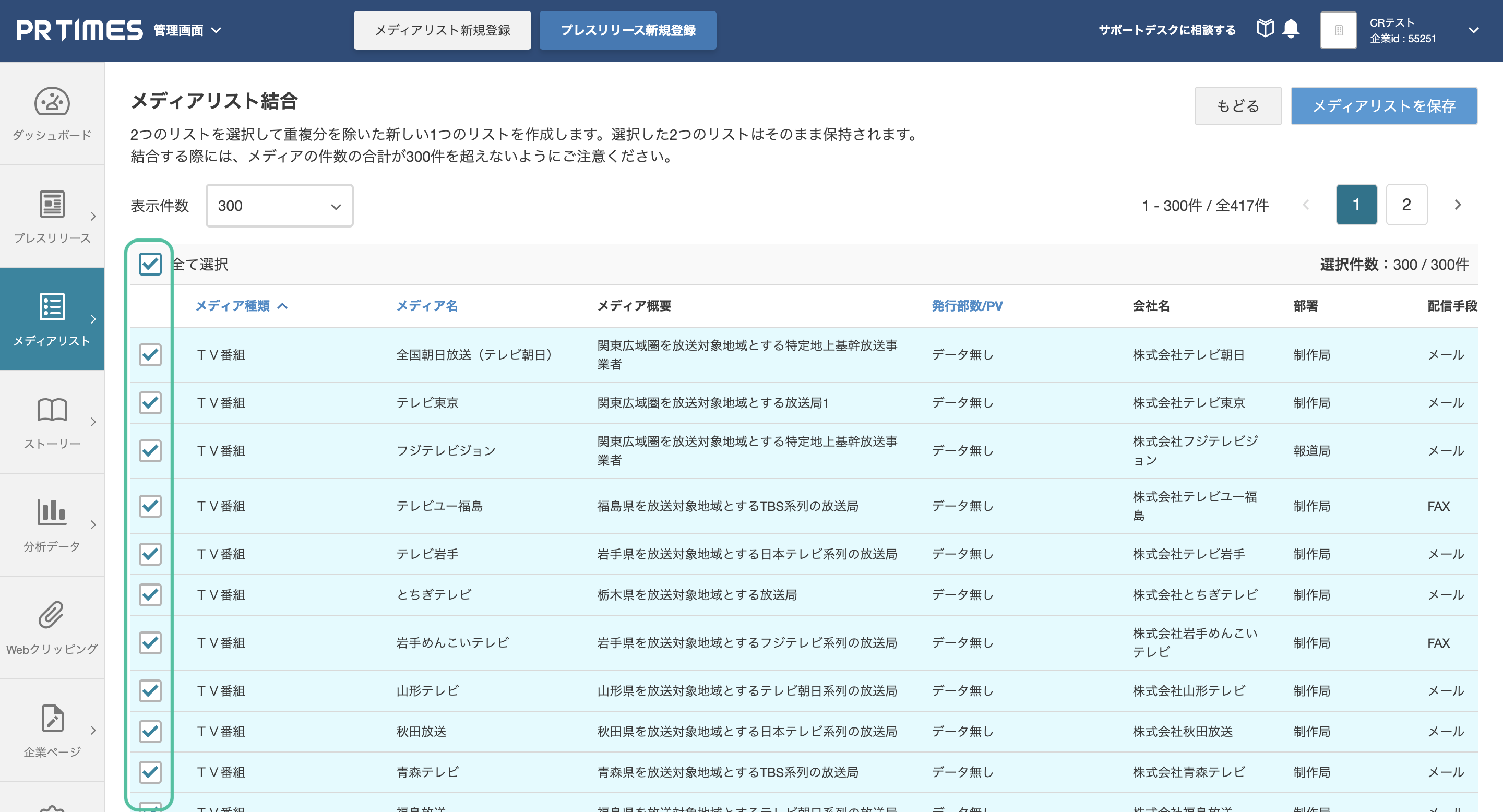Uncheck the 岩手めんこいテレビ row checkbox
This screenshot has height=812, width=1503.
(x=150, y=642)
